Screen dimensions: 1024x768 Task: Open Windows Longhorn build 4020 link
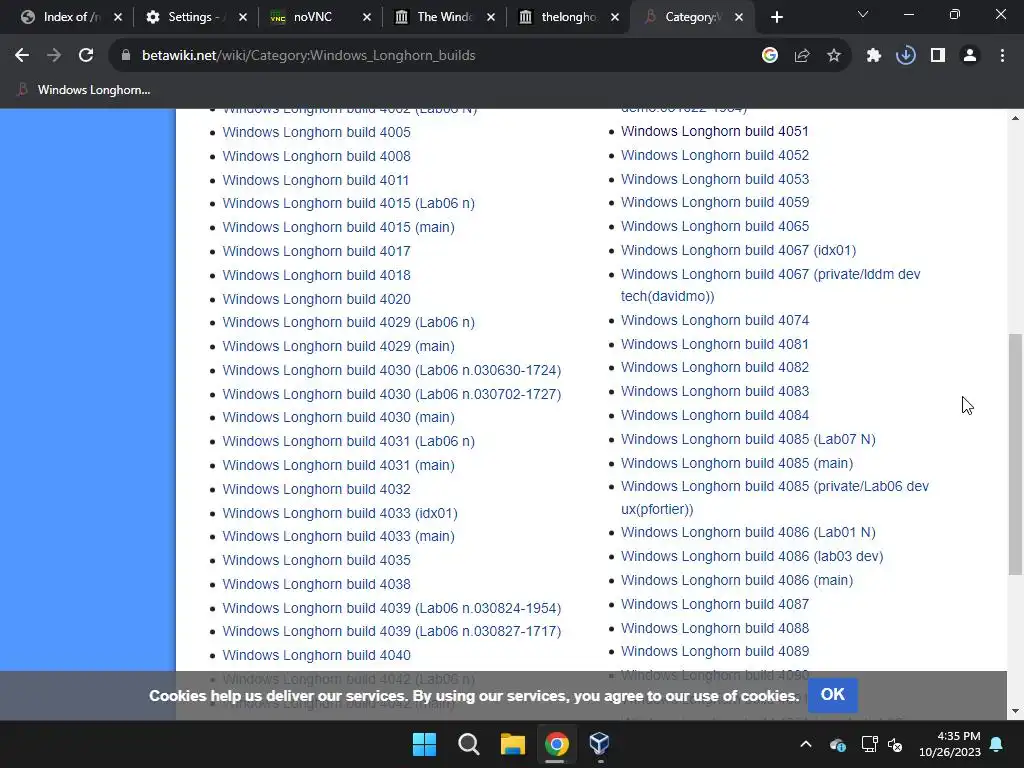(x=316, y=300)
